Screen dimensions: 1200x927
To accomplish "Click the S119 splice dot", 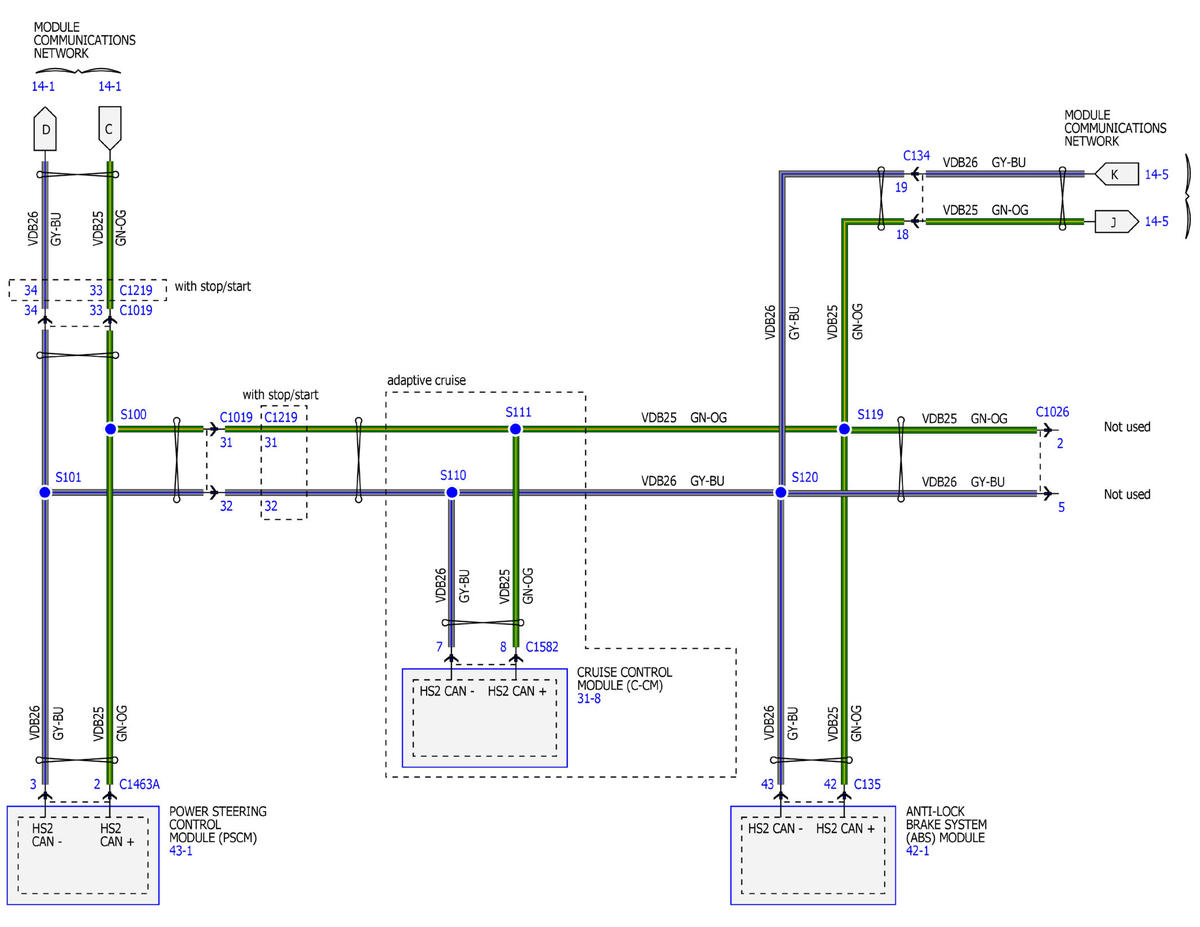I will (844, 429).
